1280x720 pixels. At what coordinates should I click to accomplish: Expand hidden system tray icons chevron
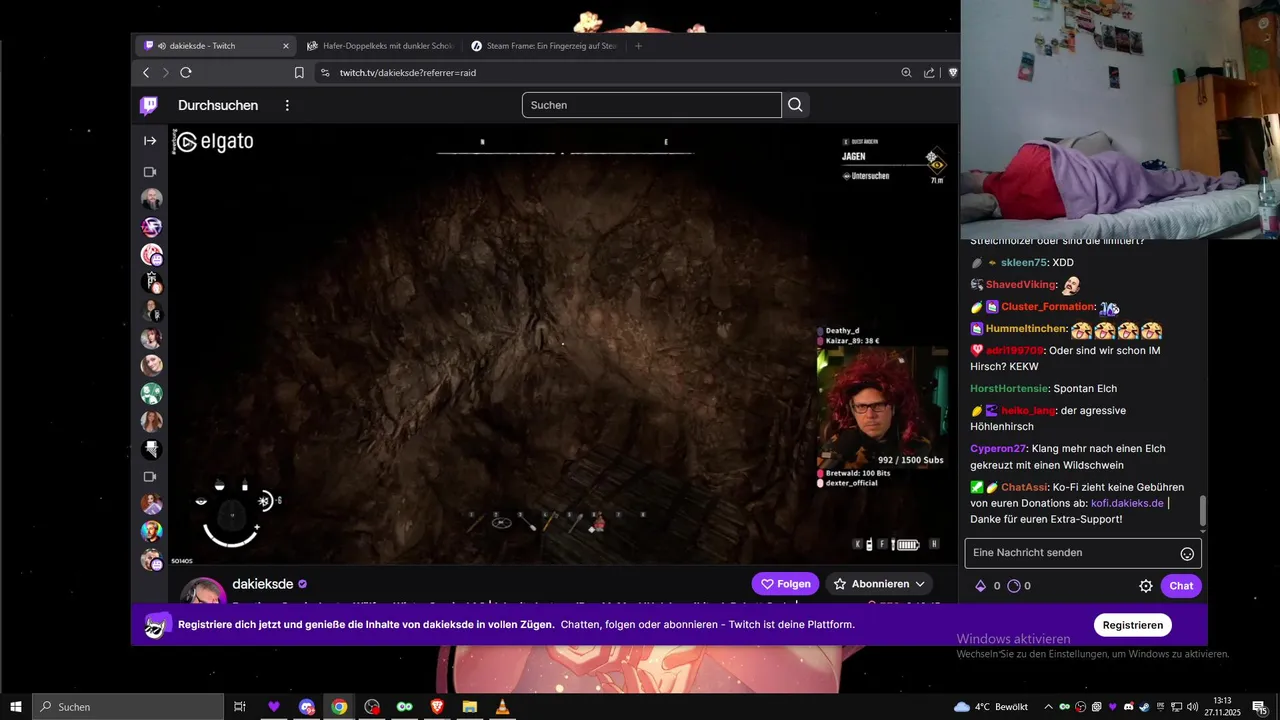click(1048, 707)
